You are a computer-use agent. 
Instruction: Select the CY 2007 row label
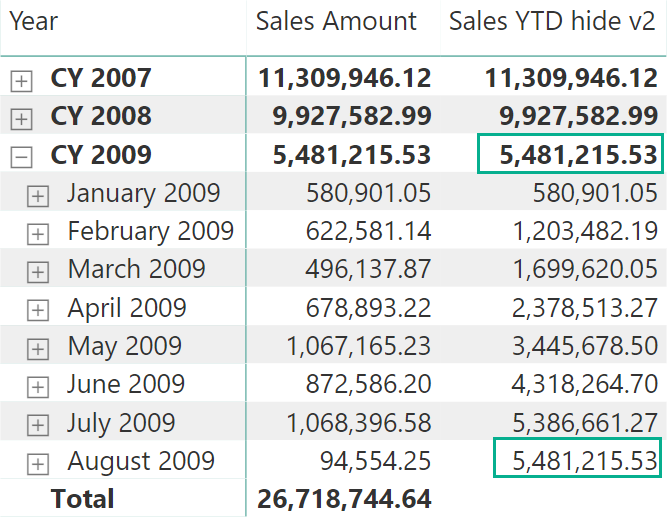[101, 78]
